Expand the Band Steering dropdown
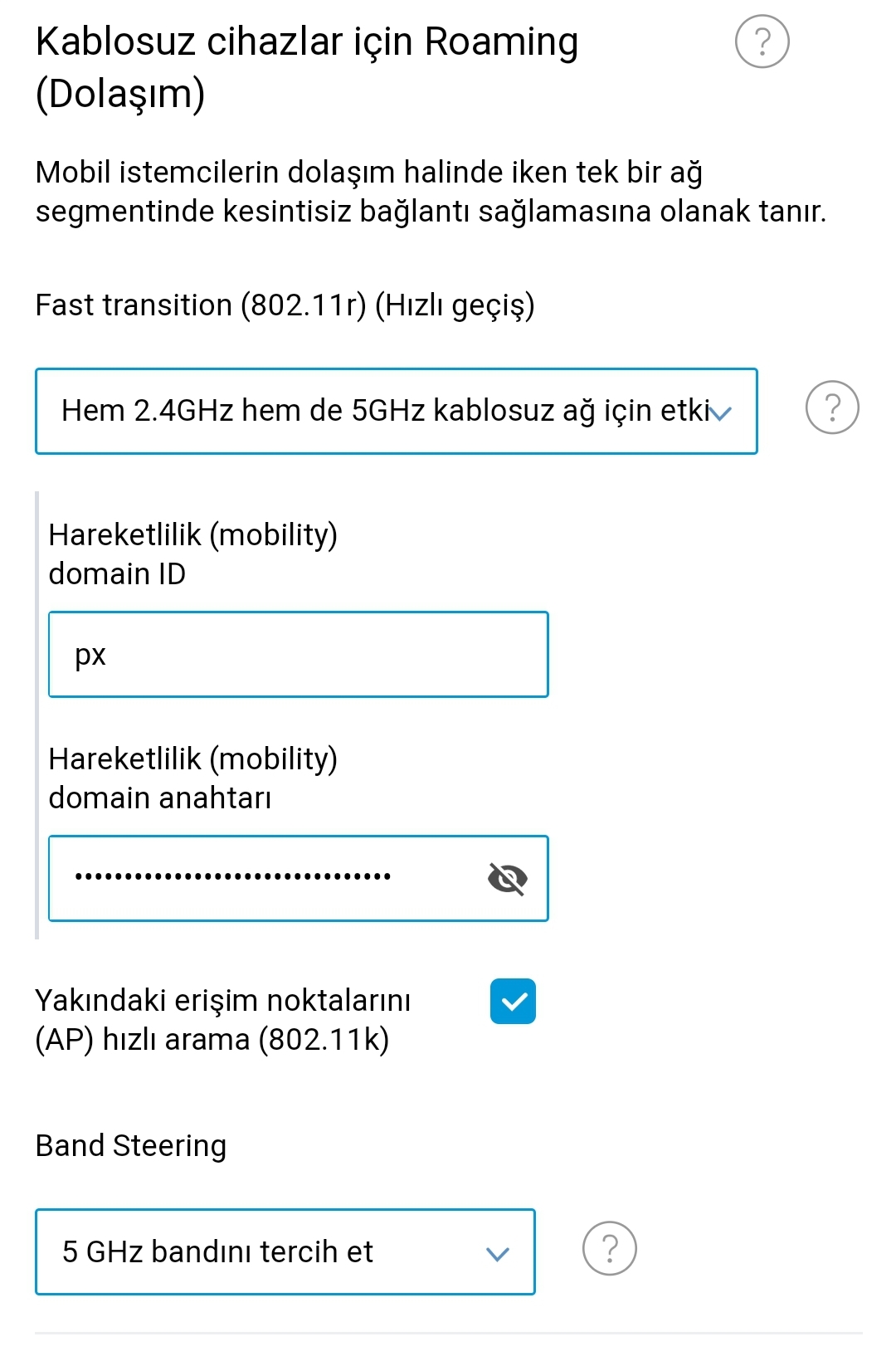The width and height of the screenshot is (896, 1361). click(285, 1252)
